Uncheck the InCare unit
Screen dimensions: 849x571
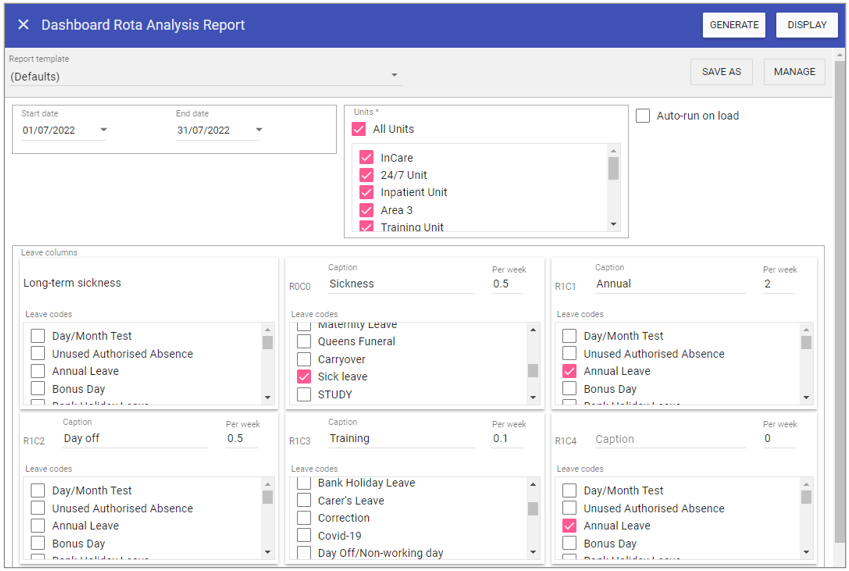point(367,157)
